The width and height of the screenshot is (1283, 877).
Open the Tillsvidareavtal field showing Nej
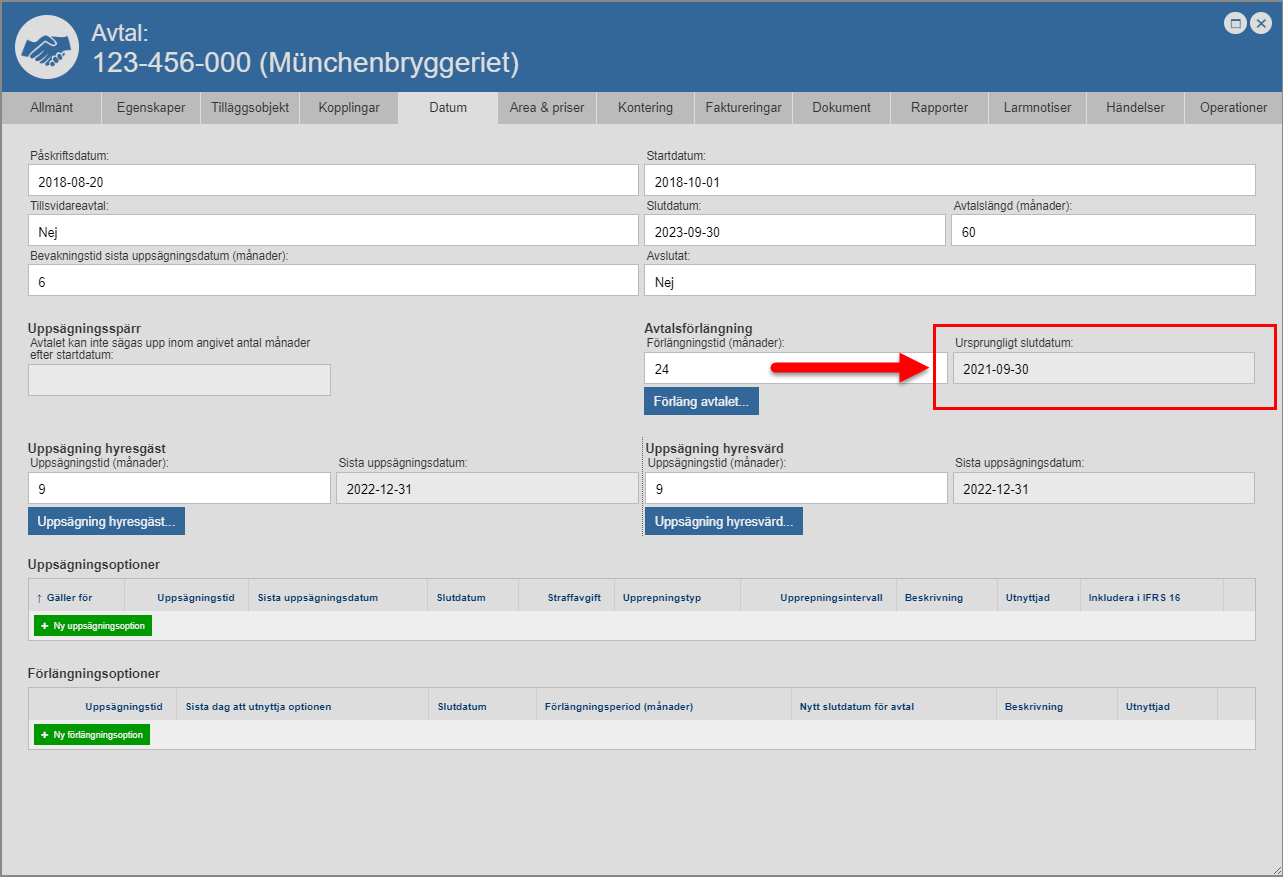(333, 231)
